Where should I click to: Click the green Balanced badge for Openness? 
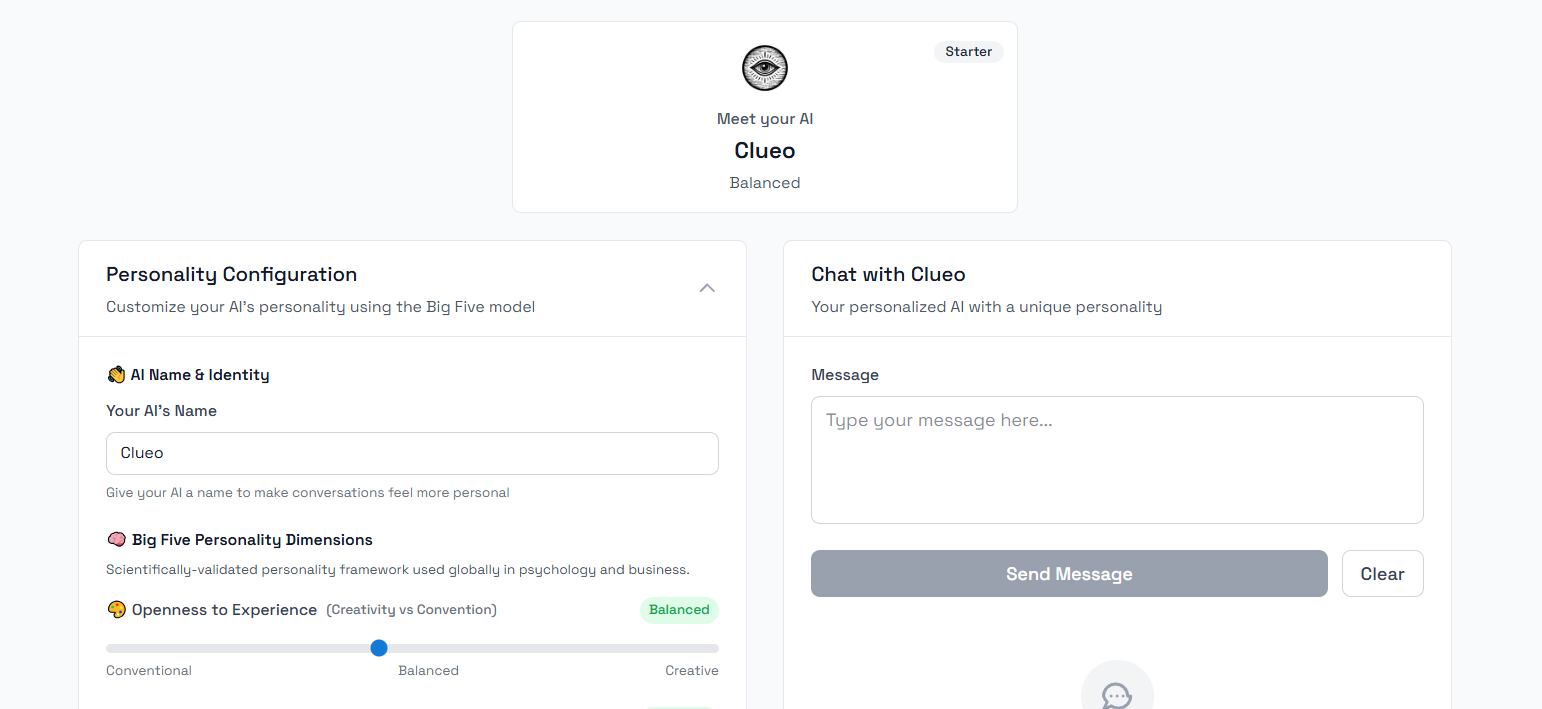pos(679,610)
